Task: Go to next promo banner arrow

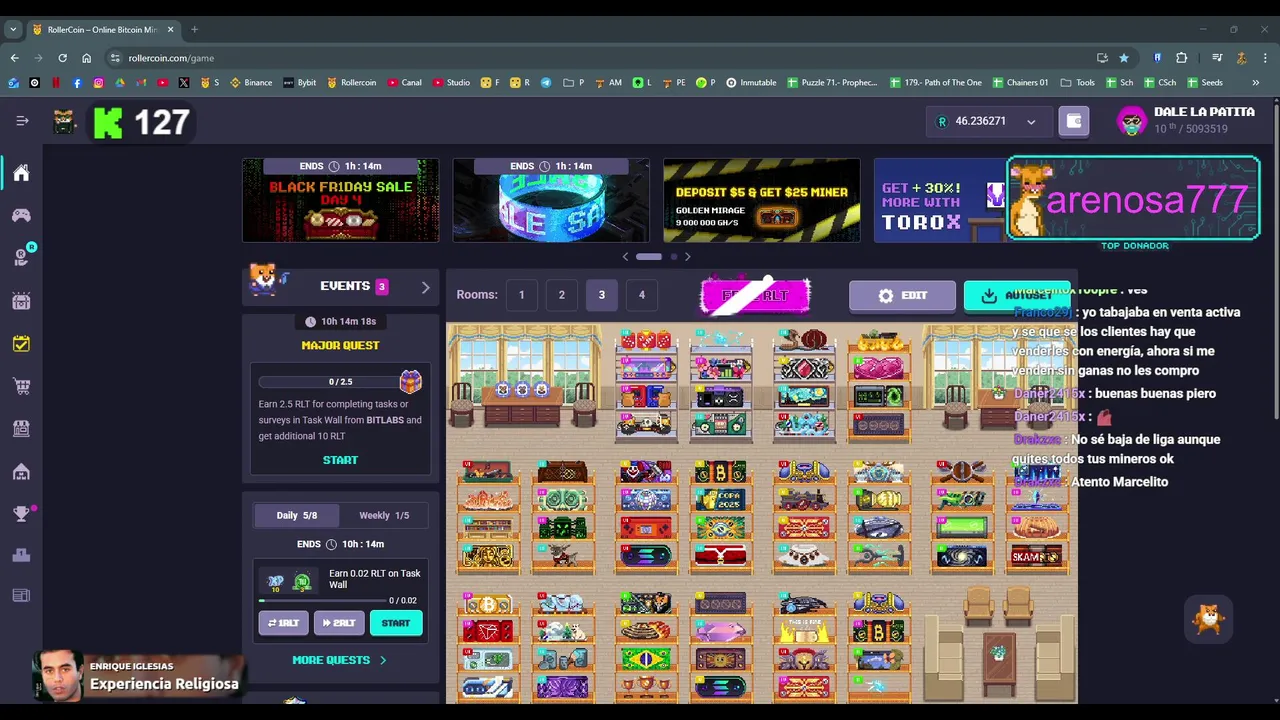Action: 687,257
